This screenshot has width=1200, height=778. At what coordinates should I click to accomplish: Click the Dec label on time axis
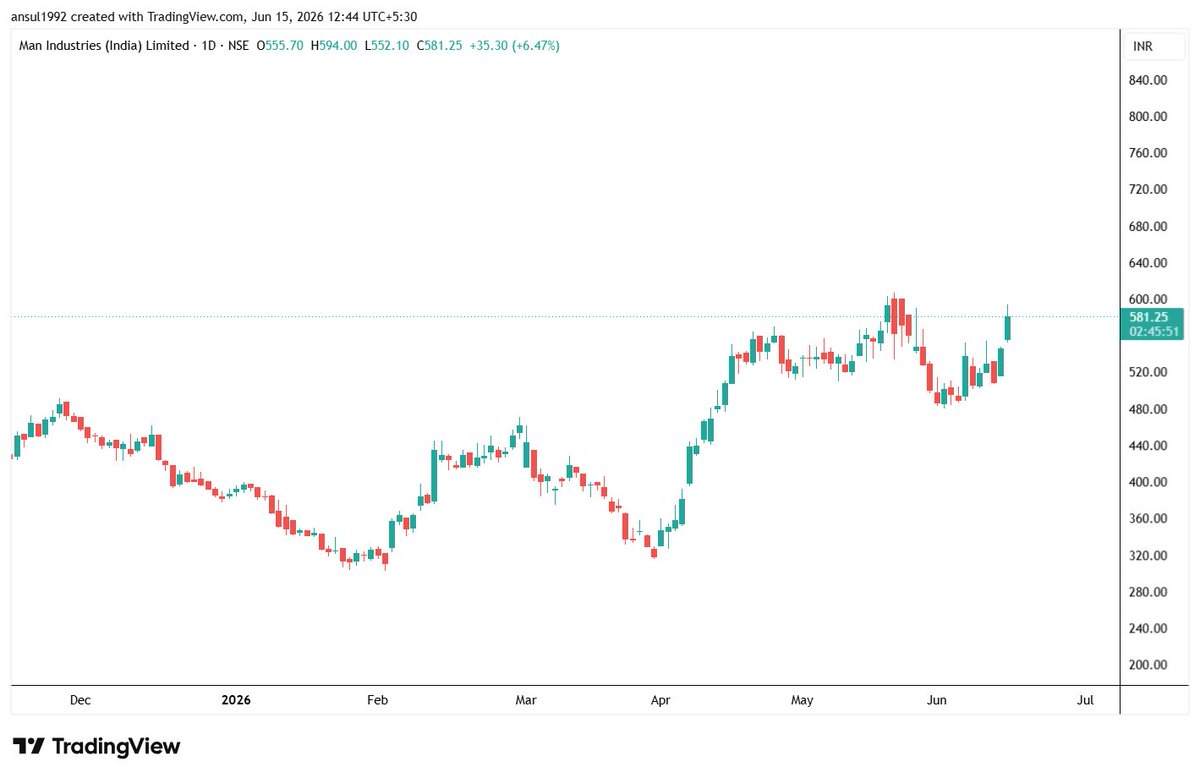pos(81,700)
